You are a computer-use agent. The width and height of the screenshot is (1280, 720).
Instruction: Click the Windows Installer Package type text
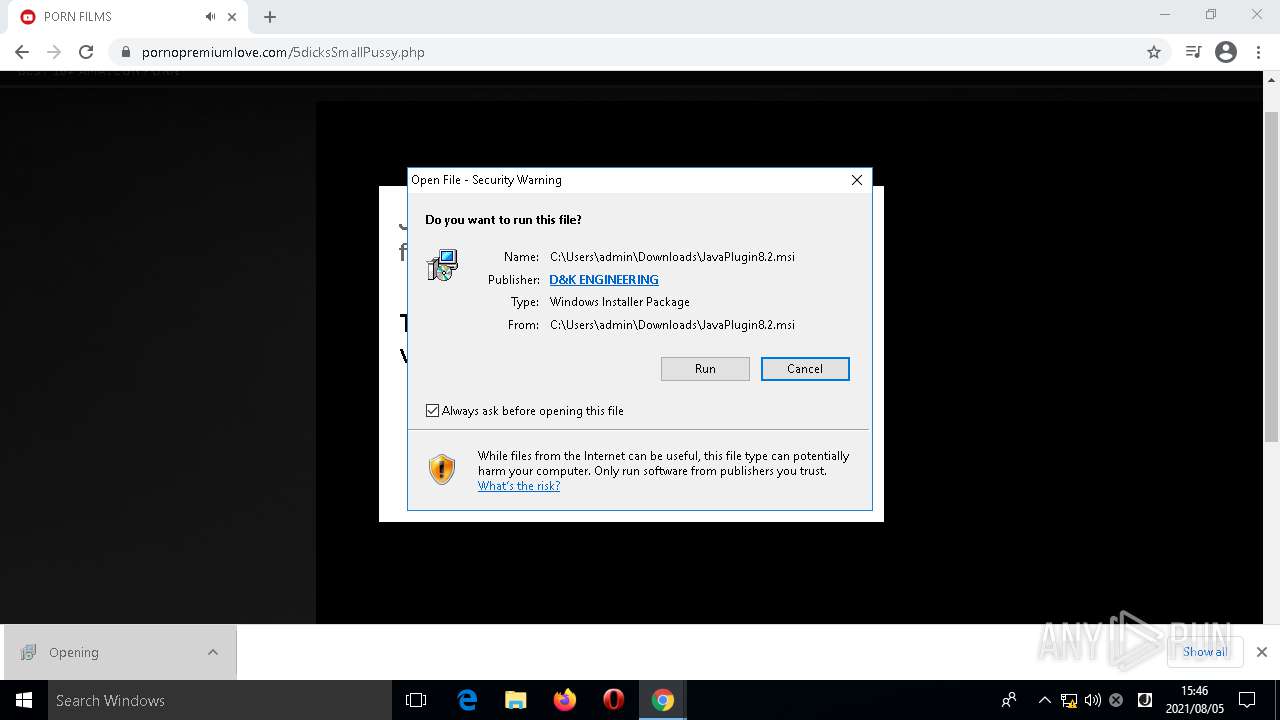[620, 302]
